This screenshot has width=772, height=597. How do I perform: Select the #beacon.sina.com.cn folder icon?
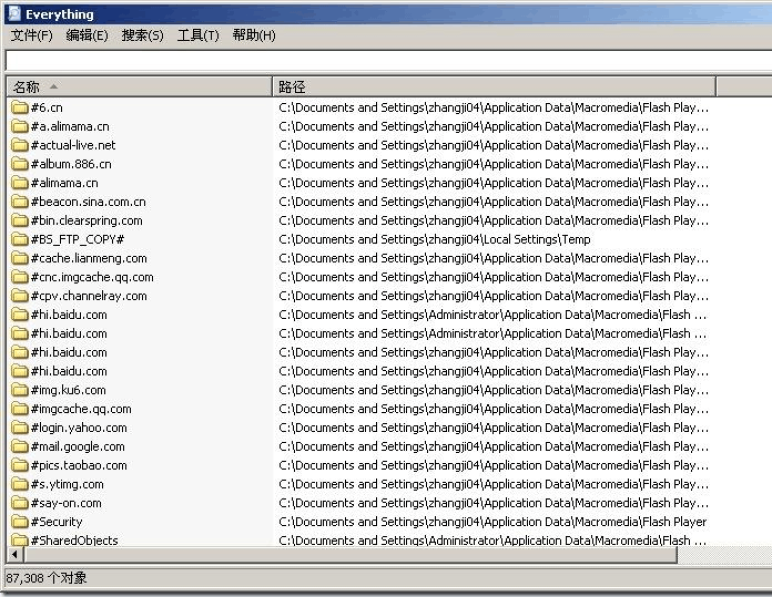20,202
